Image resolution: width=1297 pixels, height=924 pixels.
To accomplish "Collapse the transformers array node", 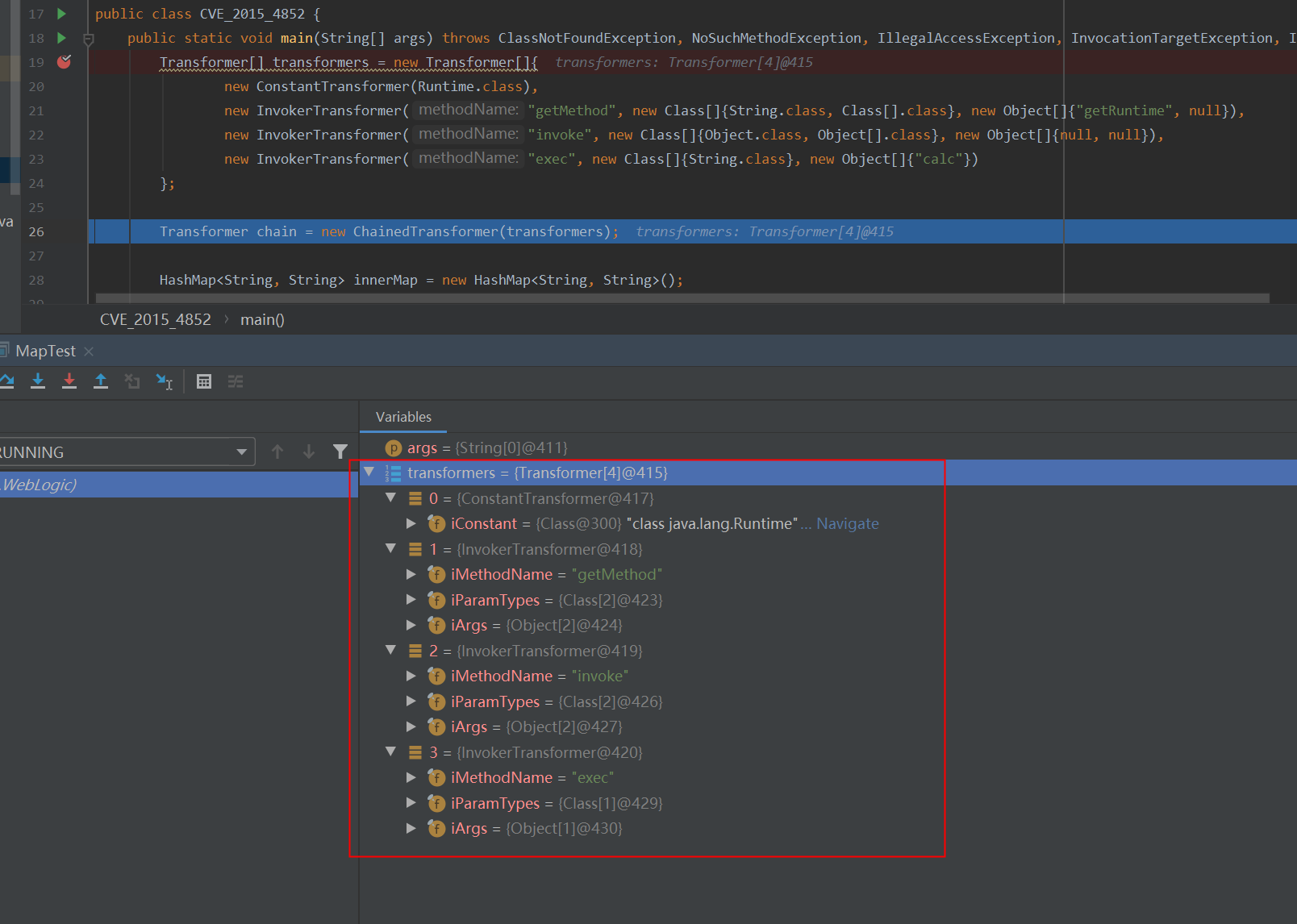I will click(x=369, y=472).
